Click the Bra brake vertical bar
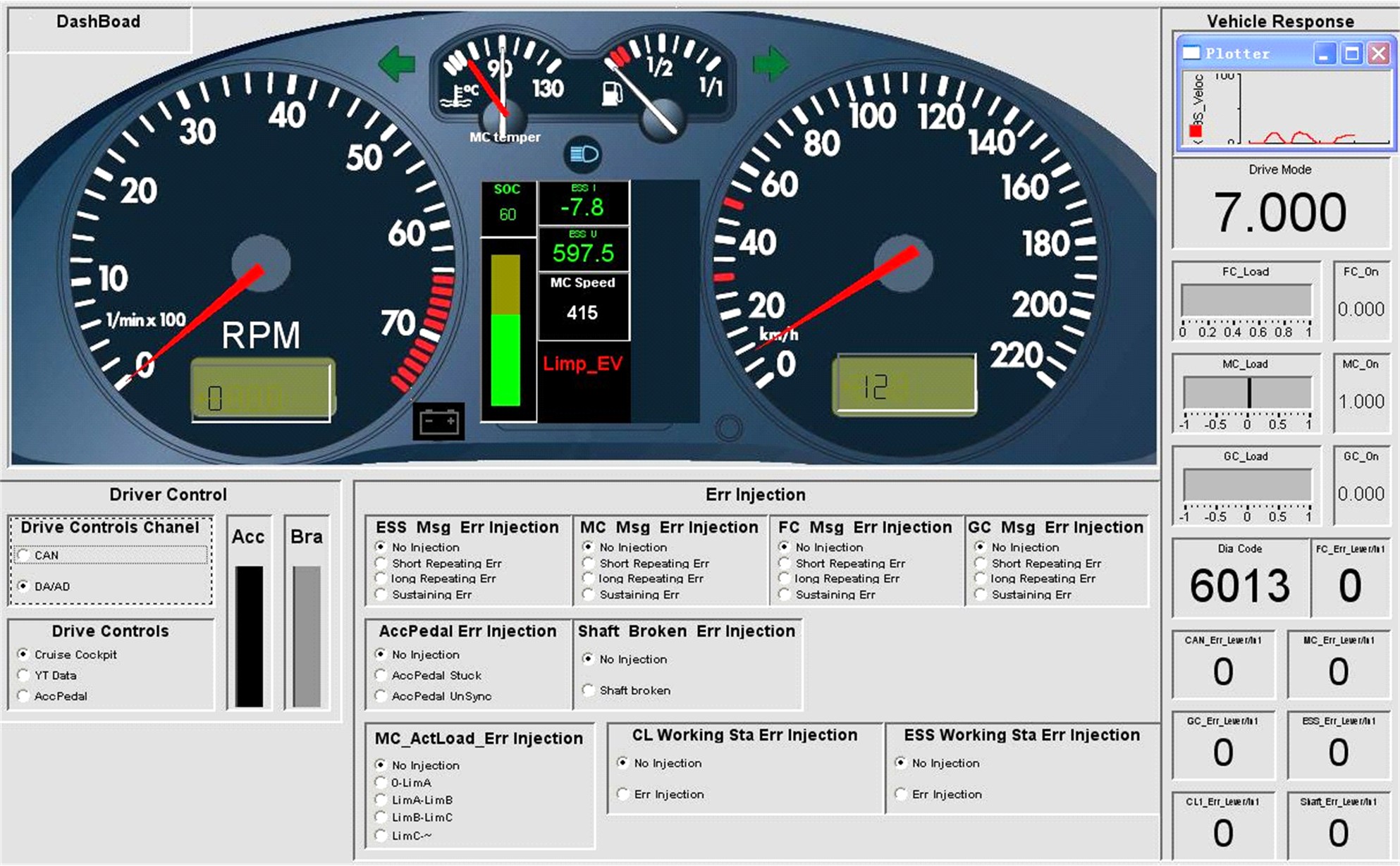Image resolution: width=1400 pixels, height=866 pixels. pyautogui.click(x=307, y=636)
